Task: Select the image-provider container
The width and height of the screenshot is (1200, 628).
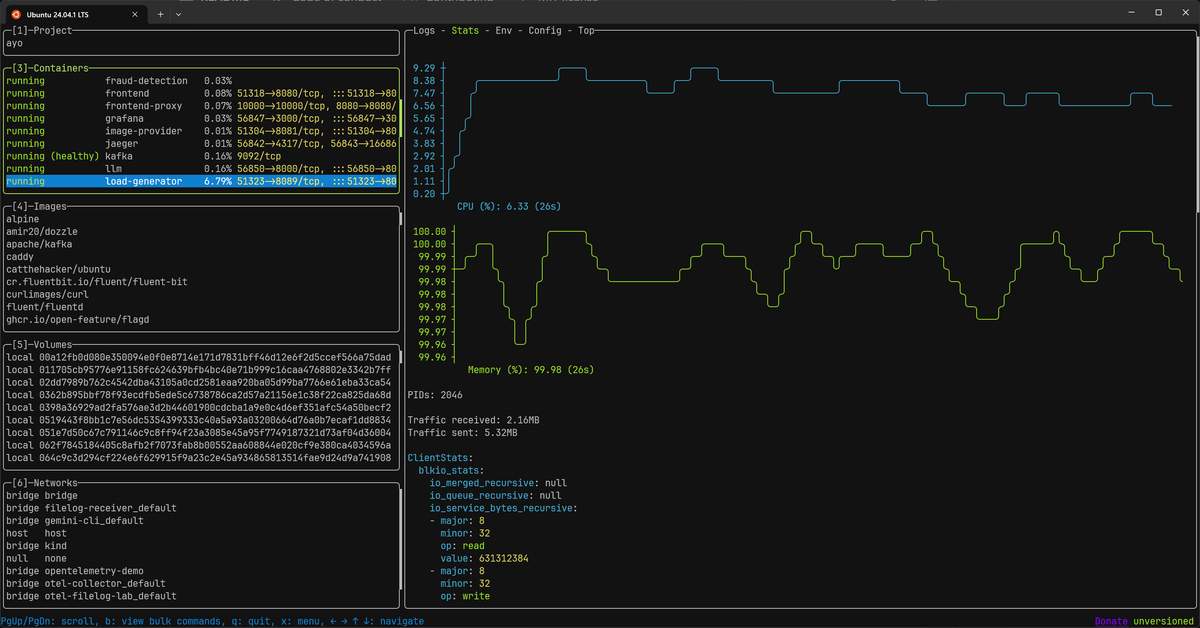Action: click(200, 131)
